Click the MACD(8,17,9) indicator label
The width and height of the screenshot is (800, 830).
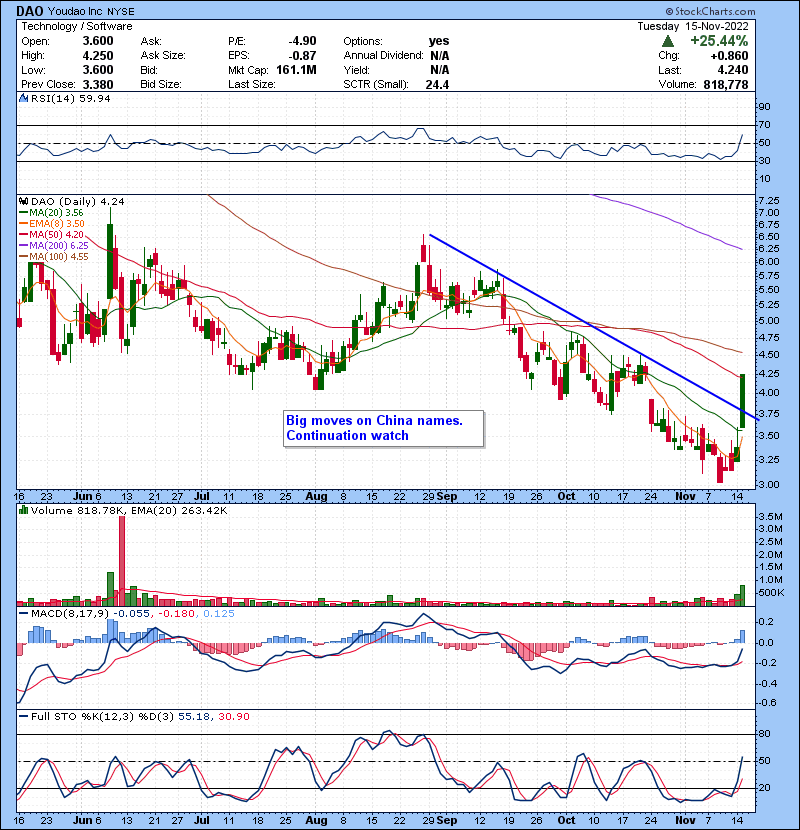click(70, 614)
